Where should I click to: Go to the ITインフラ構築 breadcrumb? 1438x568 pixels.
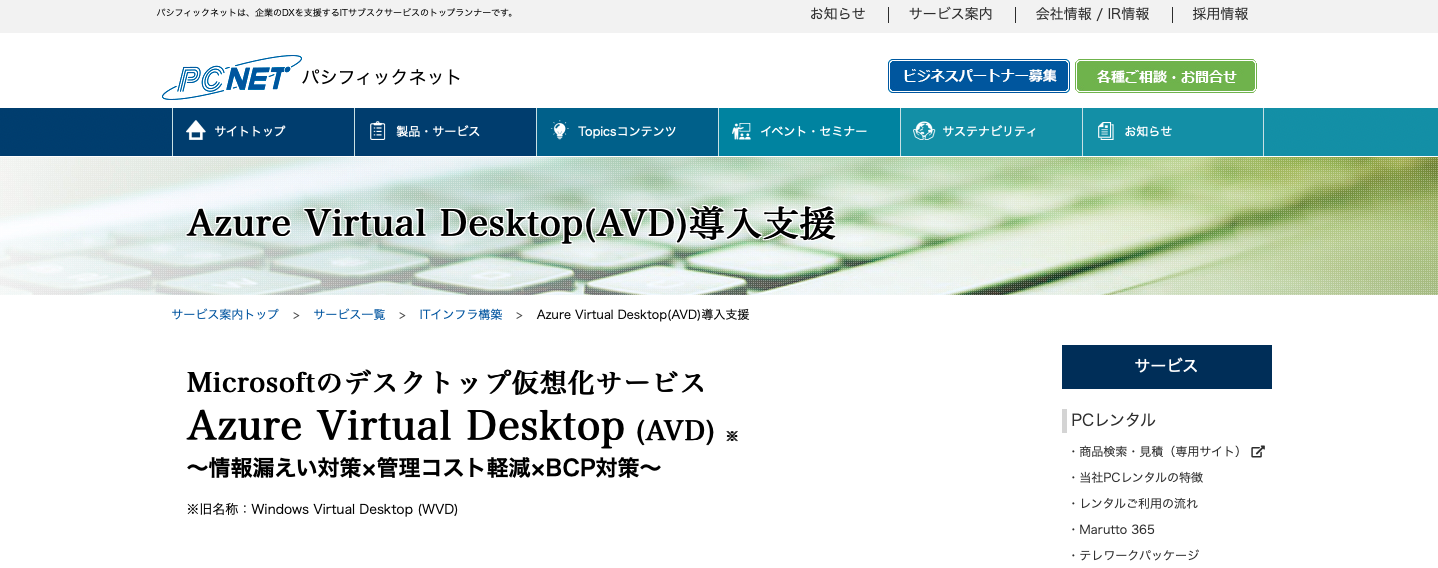point(461,314)
